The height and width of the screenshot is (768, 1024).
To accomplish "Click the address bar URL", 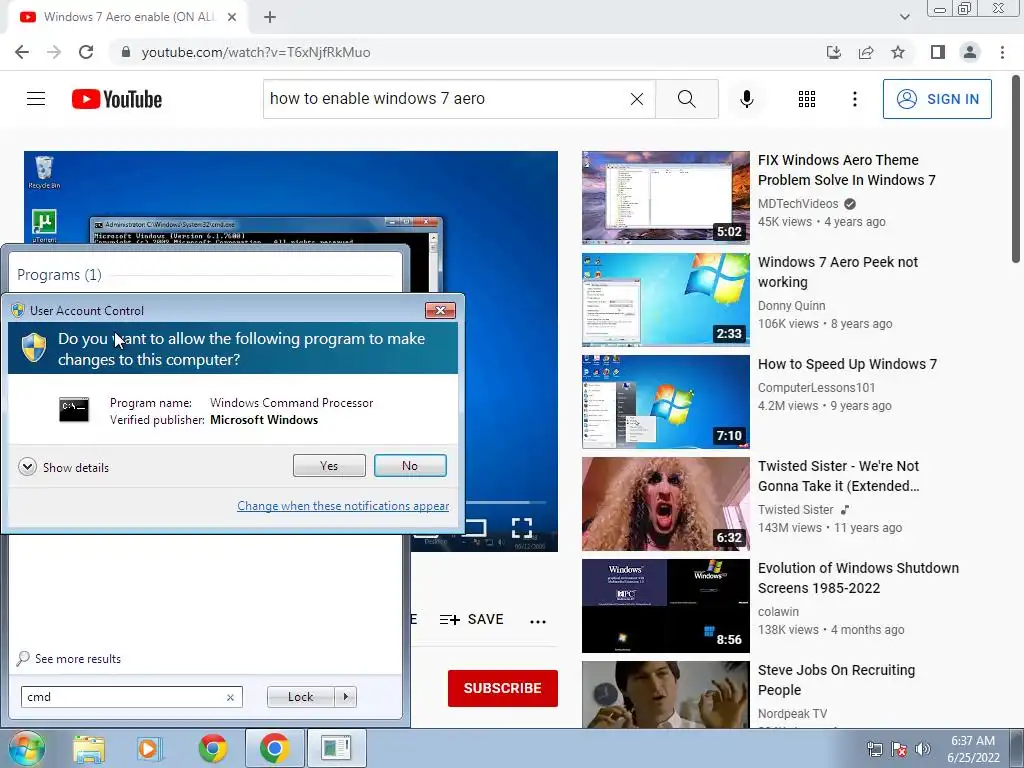I will point(256,52).
